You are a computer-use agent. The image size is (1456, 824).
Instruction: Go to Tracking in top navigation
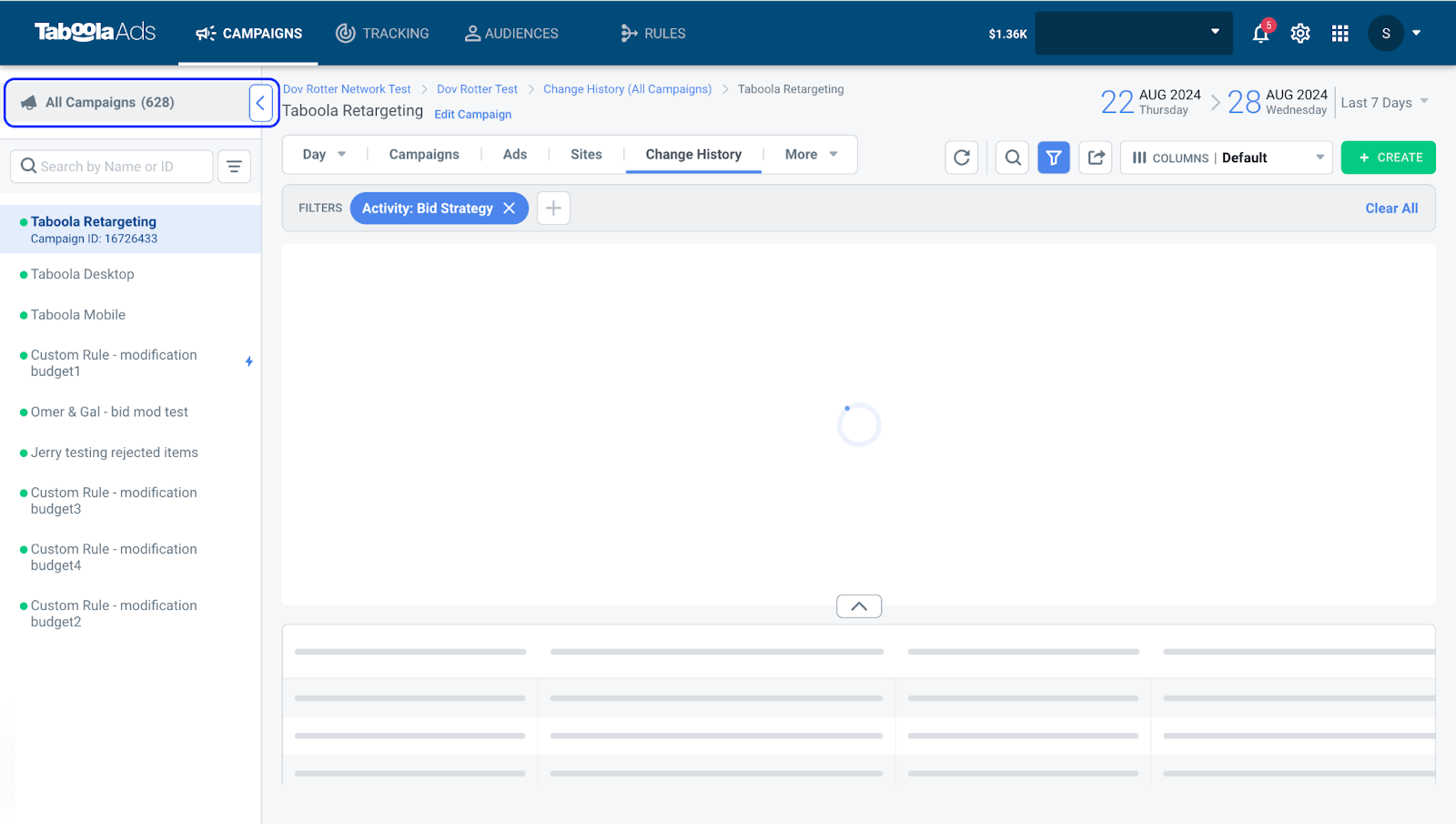pos(382,34)
